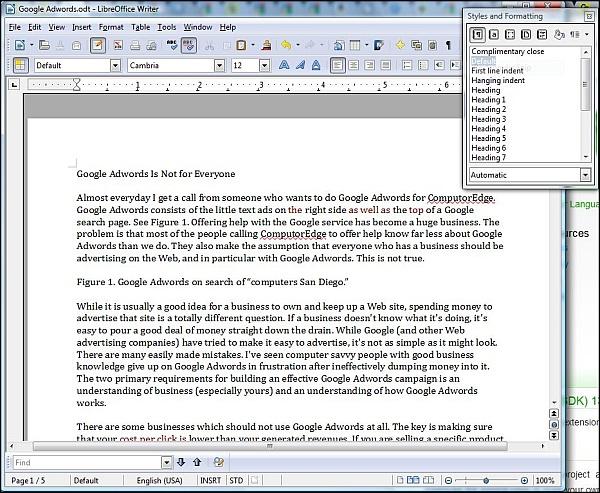Toggle Underline formatting icon
Viewport: 600px width, 493px height.
316,65
